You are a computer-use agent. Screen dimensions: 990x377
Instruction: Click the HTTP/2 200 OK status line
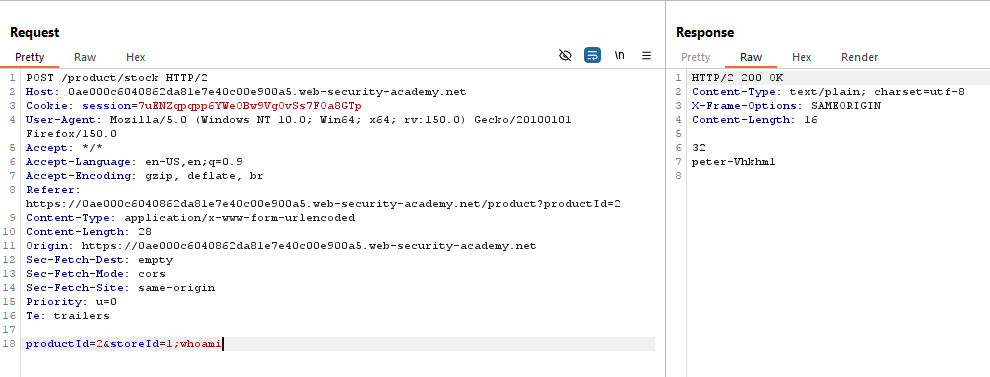(x=737, y=78)
